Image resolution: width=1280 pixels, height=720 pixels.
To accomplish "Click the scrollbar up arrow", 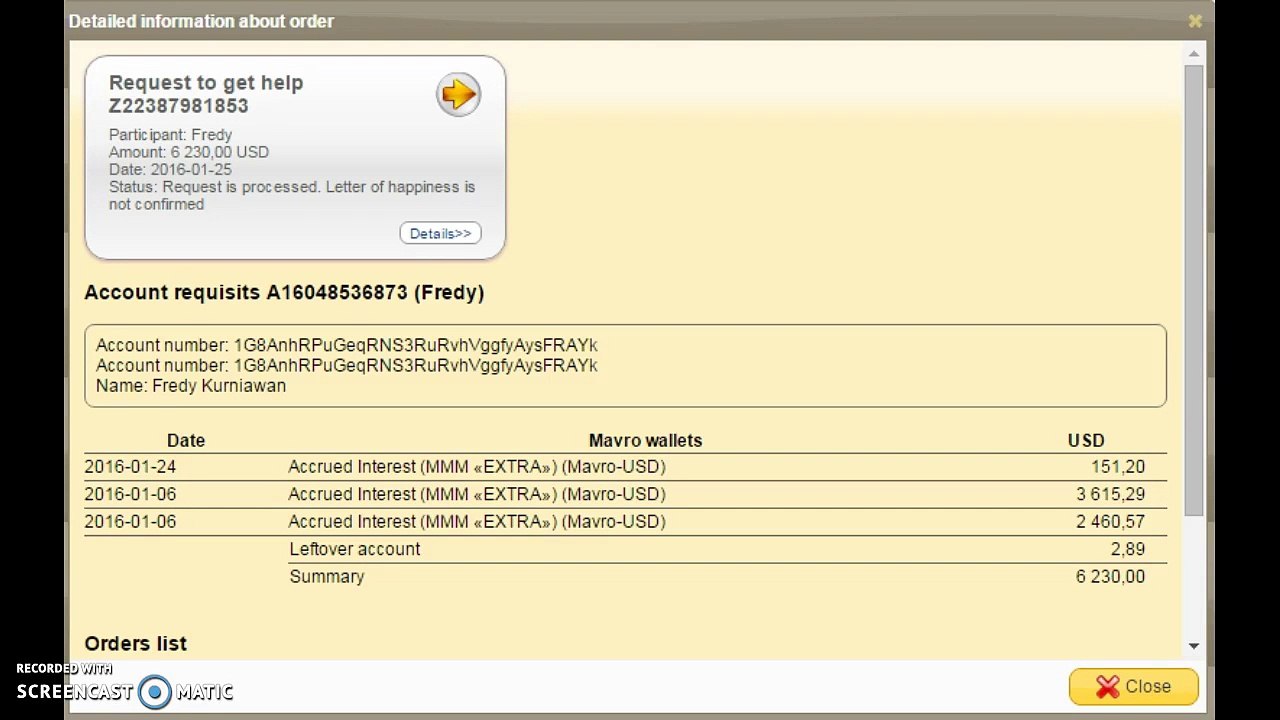I will coord(1193,53).
